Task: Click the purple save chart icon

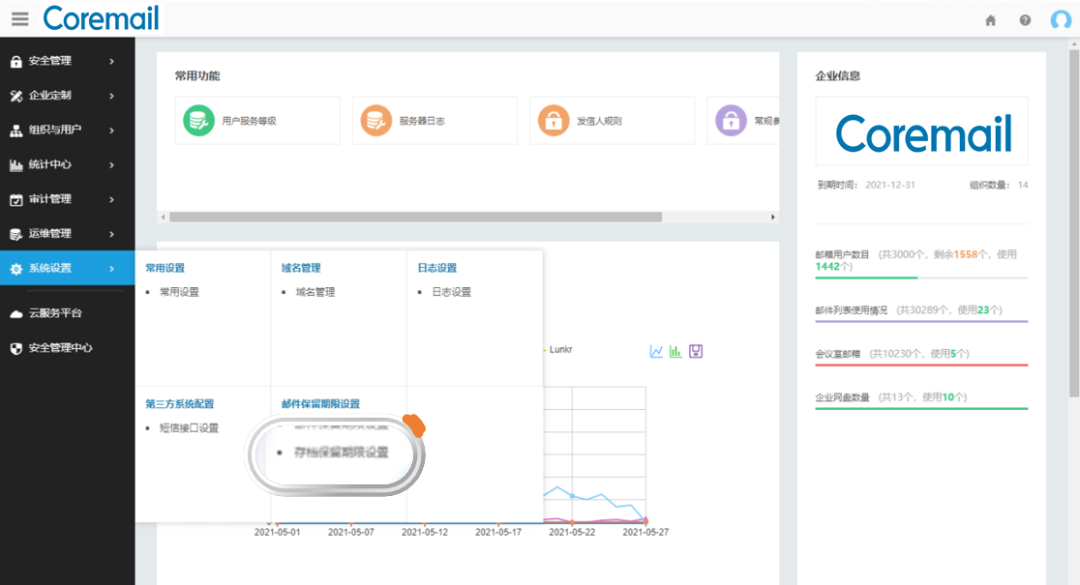Action: click(695, 351)
